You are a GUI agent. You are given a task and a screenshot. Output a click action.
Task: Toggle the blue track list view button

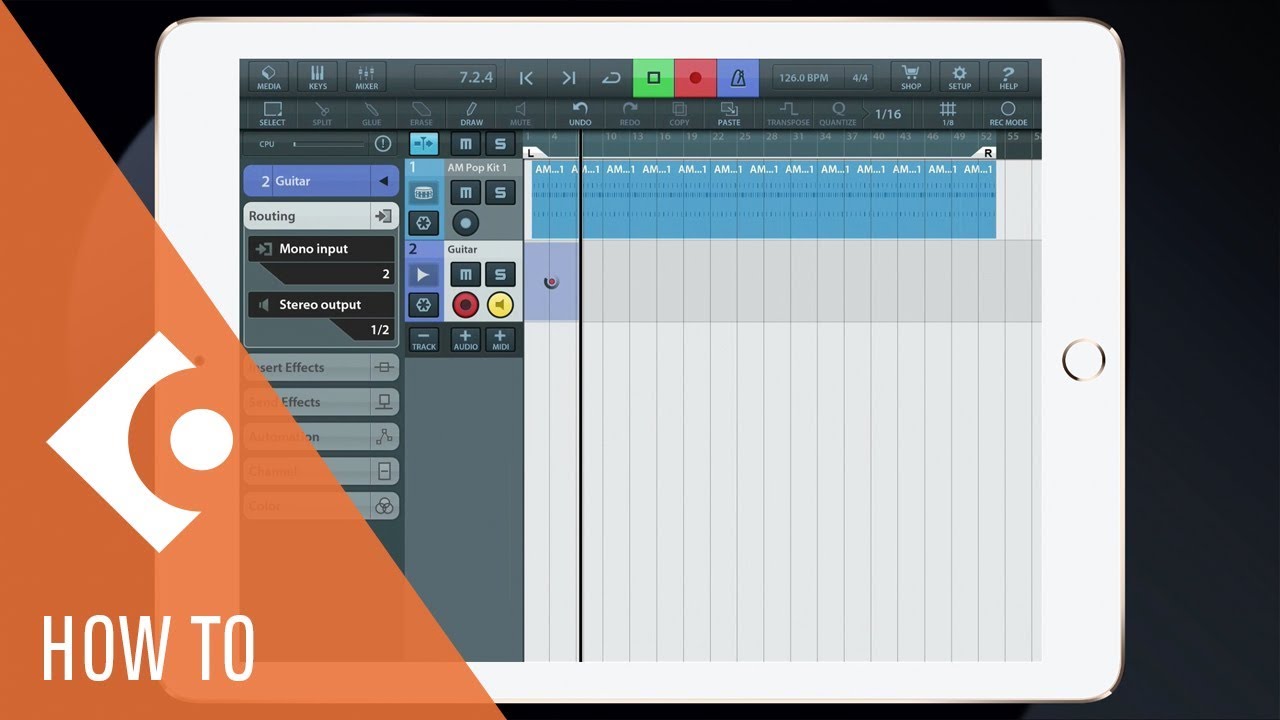point(424,144)
